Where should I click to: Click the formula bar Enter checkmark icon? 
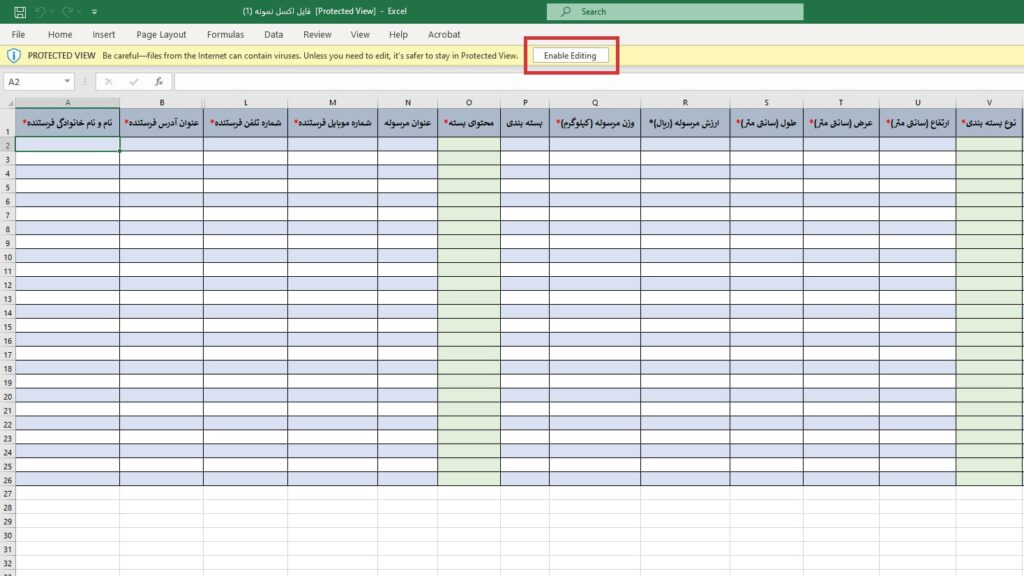pyautogui.click(x=134, y=82)
